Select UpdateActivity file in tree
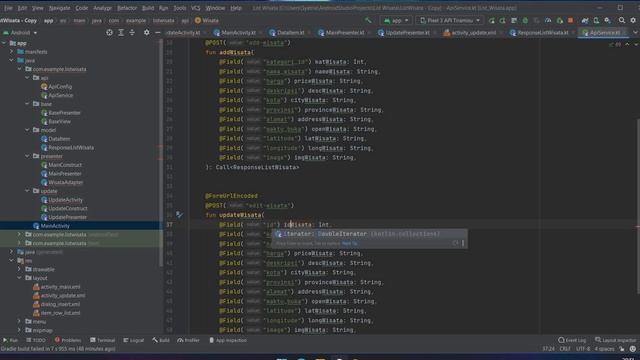Image resolution: width=640 pixels, height=360 pixels. coord(62,200)
